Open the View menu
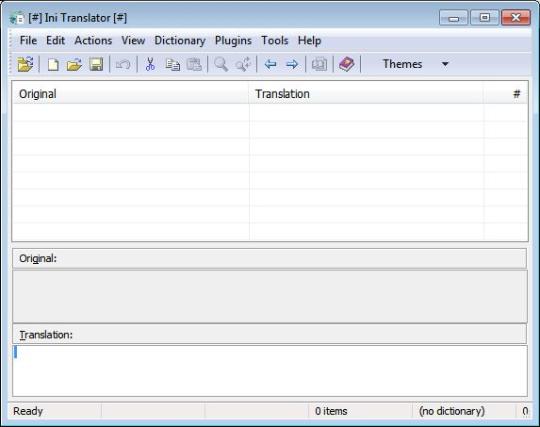The width and height of the screenshot is (540, 427). [x=133, y=41]
